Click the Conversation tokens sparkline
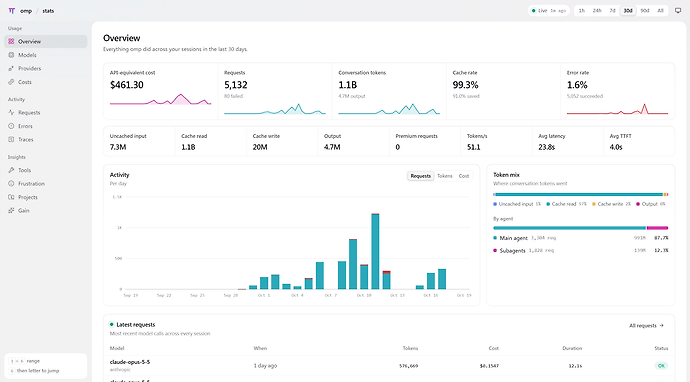This screenshot has height=382, width=690. coord(389,109)
